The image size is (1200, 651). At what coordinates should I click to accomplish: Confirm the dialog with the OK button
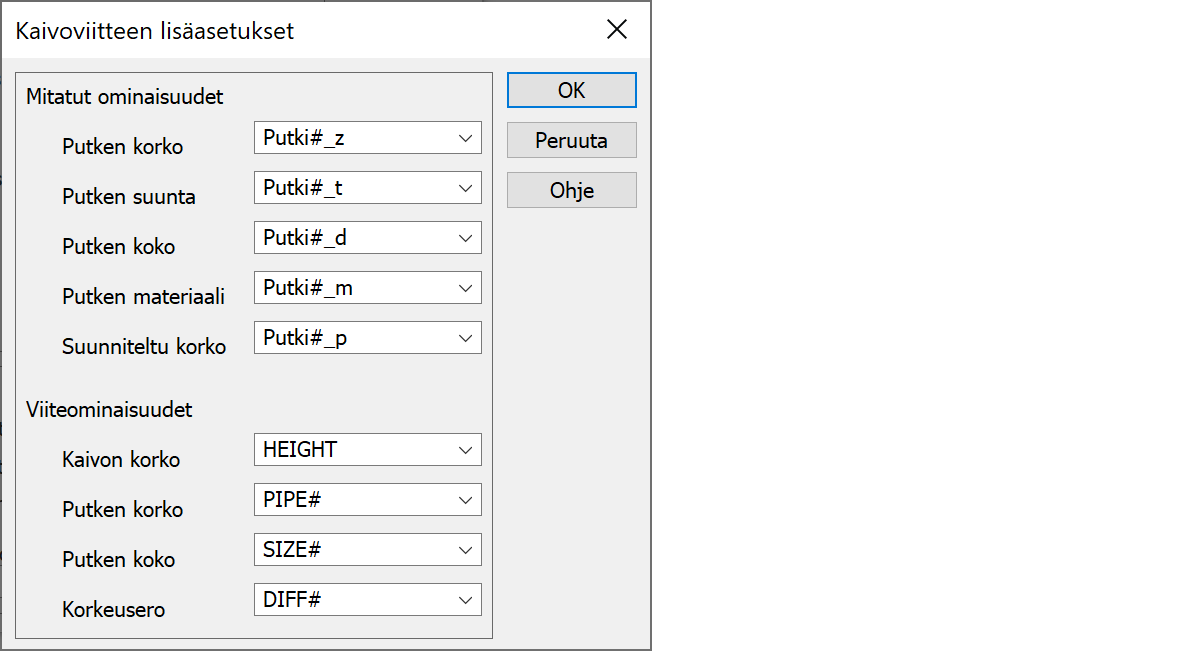click(x=571, y=90)
